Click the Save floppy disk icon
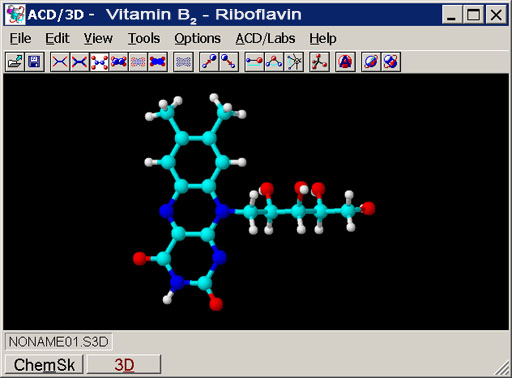 [x=34, y=62]
